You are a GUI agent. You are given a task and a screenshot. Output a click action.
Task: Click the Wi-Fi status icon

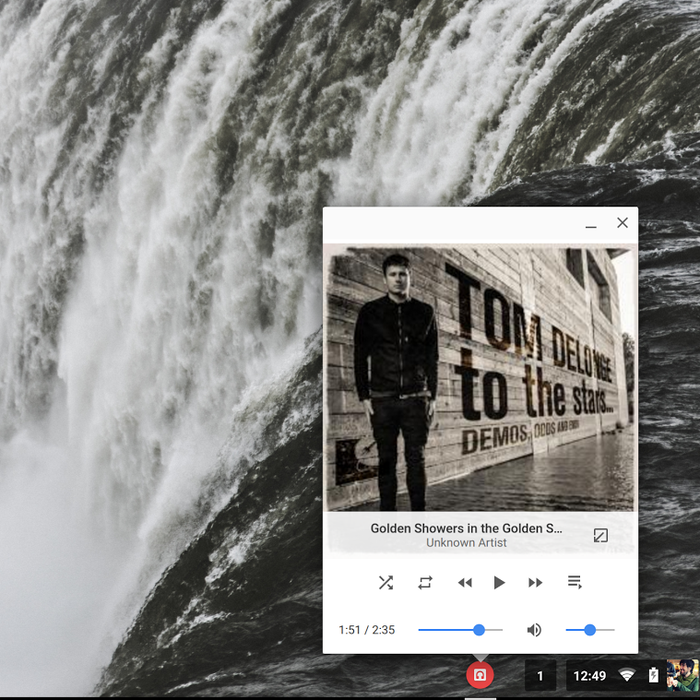point(627,676)
